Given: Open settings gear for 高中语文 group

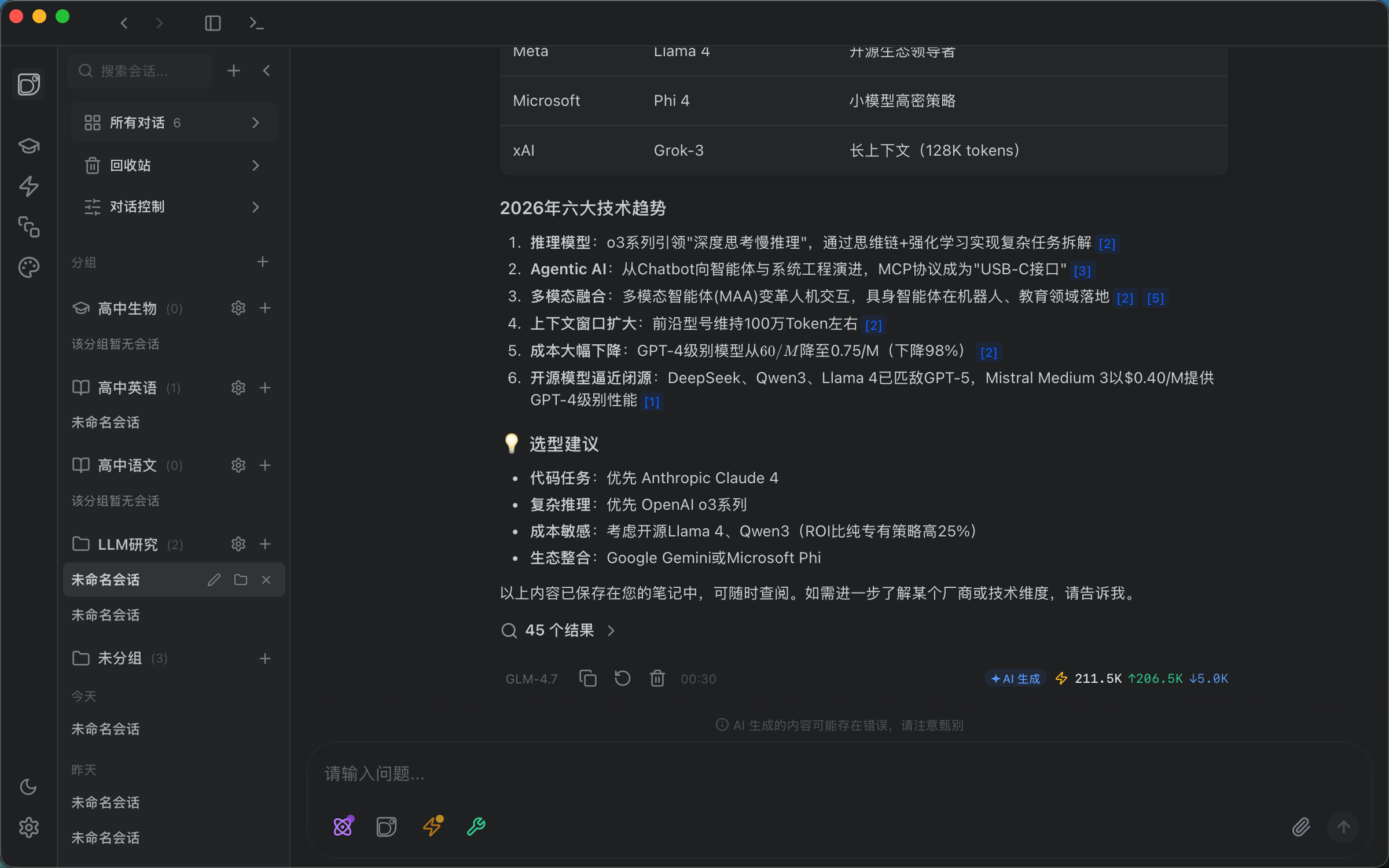Looking at the screenshot, I should coord(238,465).
